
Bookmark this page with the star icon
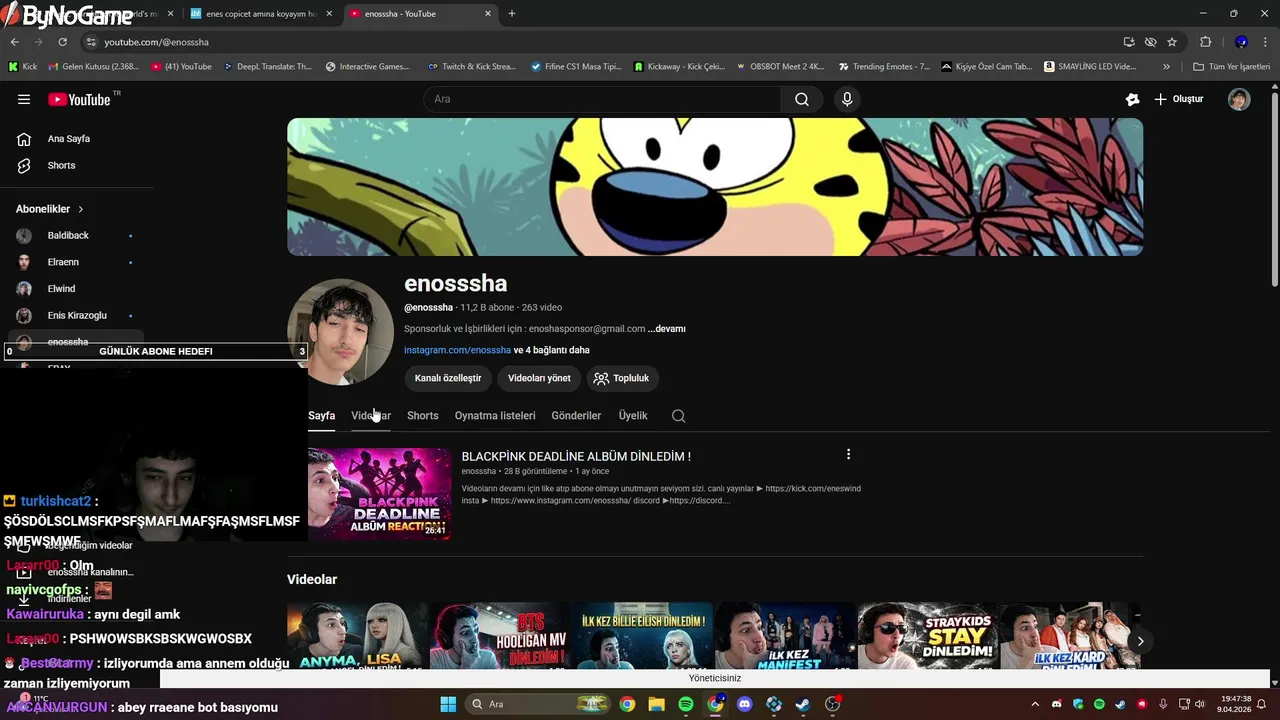click(1172, 42)
